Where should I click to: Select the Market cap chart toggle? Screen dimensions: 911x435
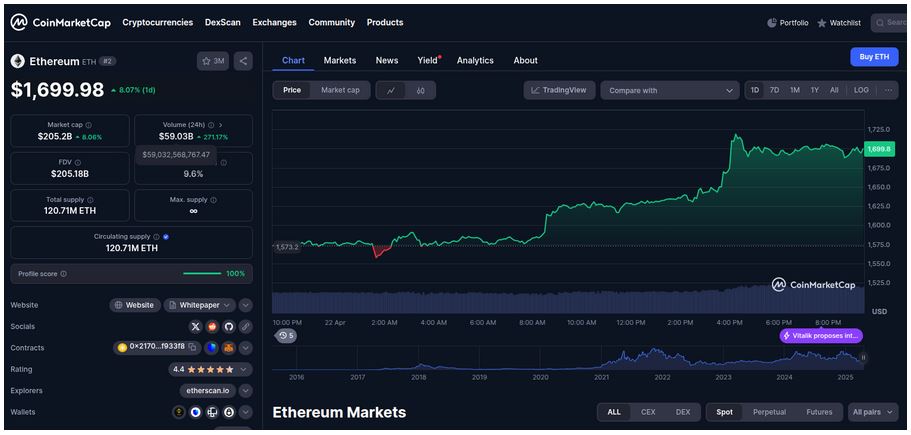pyautogui.click(x=340, y=91)
